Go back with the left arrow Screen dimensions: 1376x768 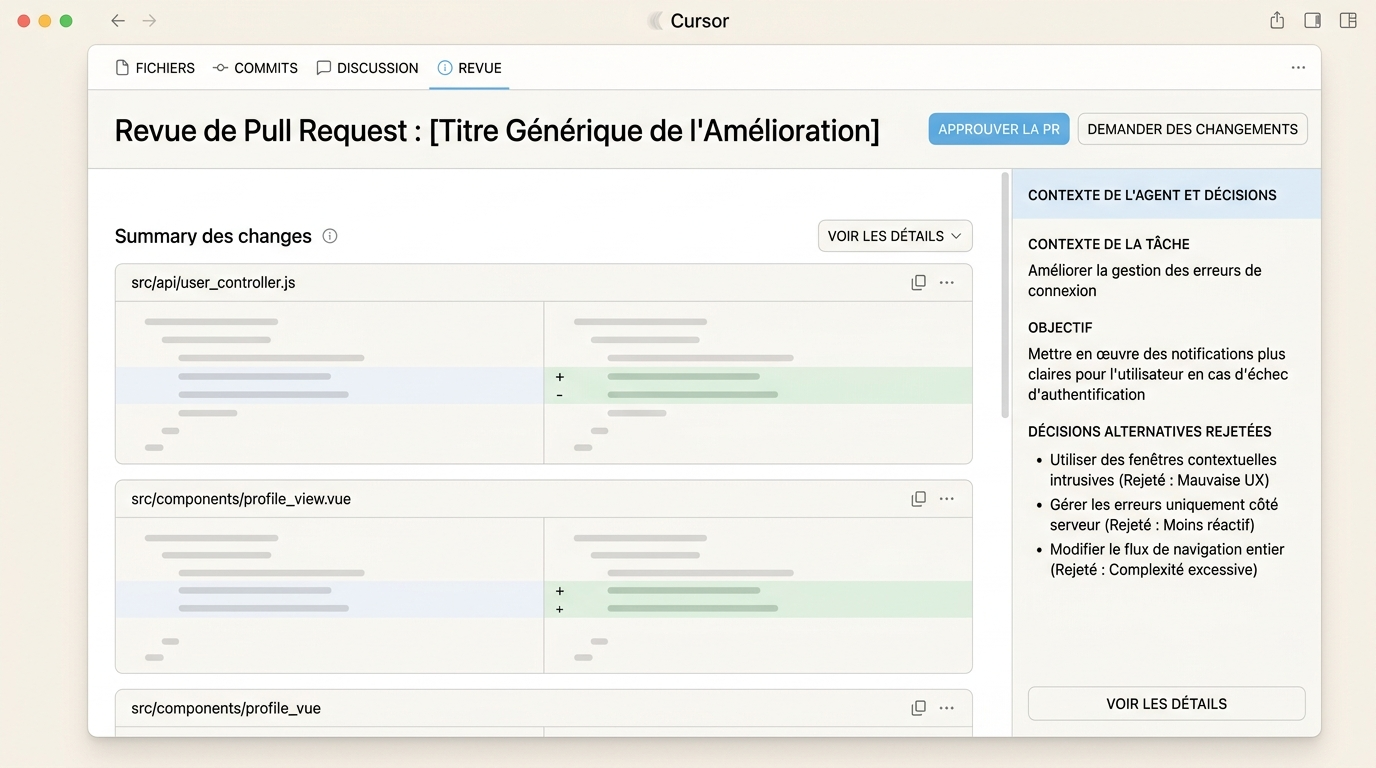[x=118, y=21]
